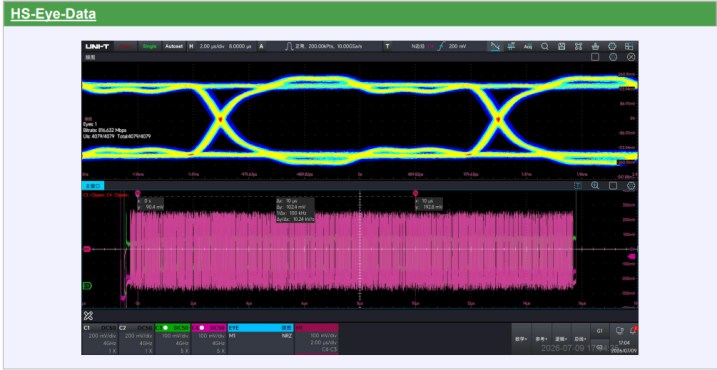The height and width of the screenshot is (370, 717).
Task: Click the magnifier search icon in top toolbar
Action: tap(545, 46)
